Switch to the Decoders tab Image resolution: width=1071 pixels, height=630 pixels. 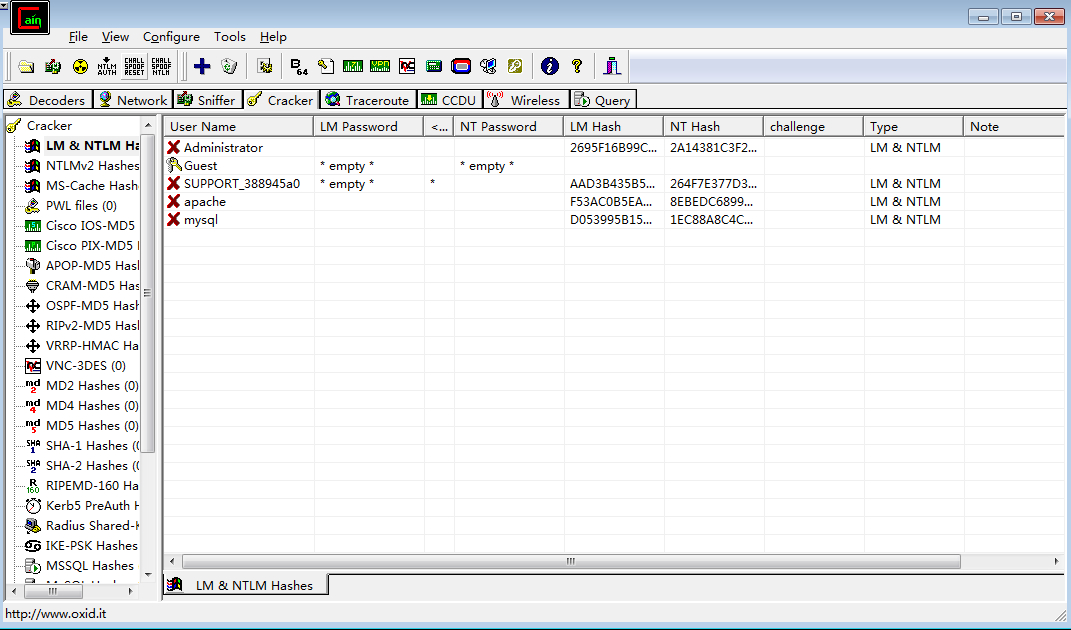pyautogui.click(x=47, y=100)
